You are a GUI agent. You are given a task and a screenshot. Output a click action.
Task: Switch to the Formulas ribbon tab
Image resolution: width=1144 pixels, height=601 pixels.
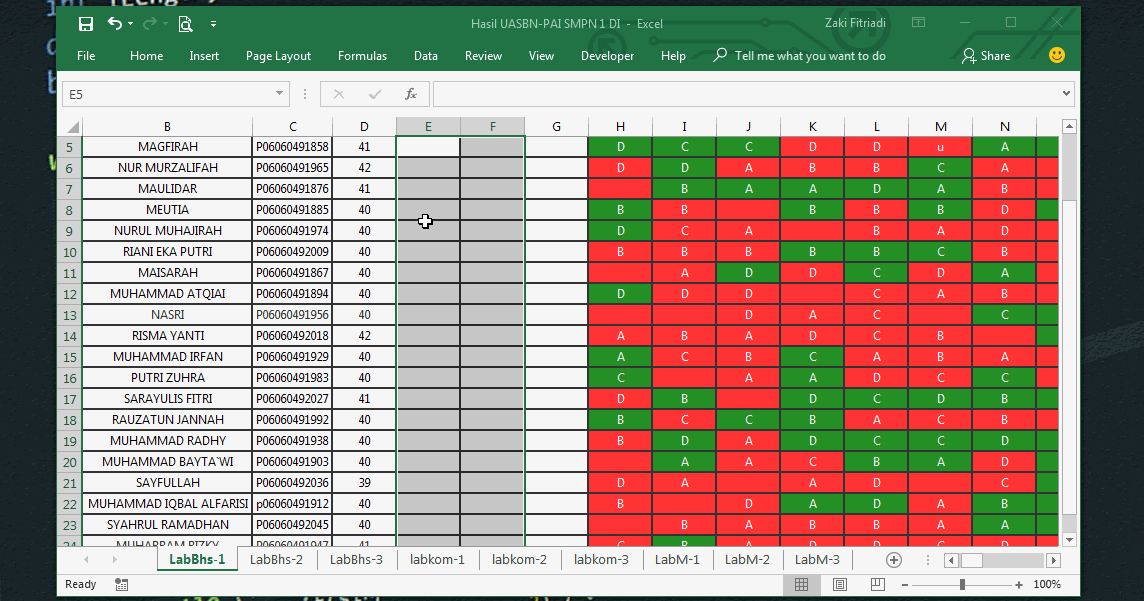(362, 56)
